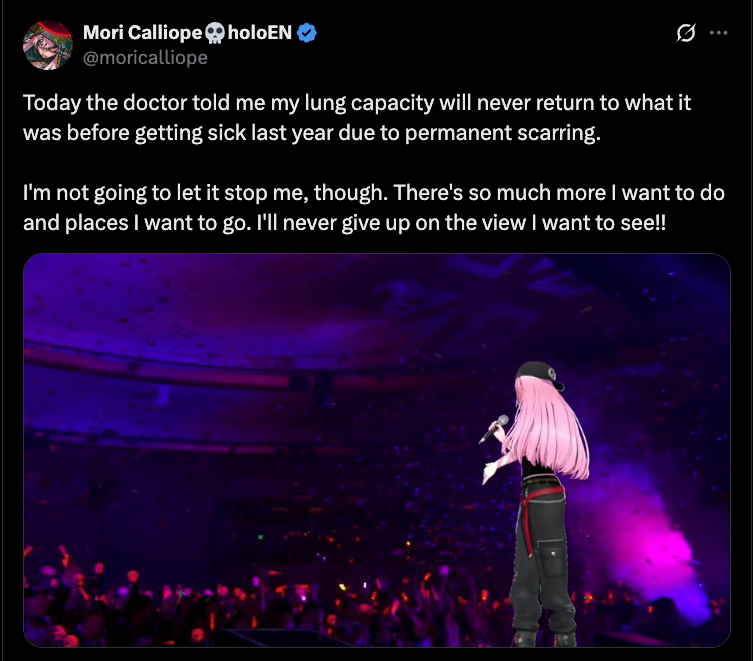Image resolution: width=753 pixels, height=661 pixels.
Task: Click the pink-haired performer in the photo
Action: tap(538, 502)
